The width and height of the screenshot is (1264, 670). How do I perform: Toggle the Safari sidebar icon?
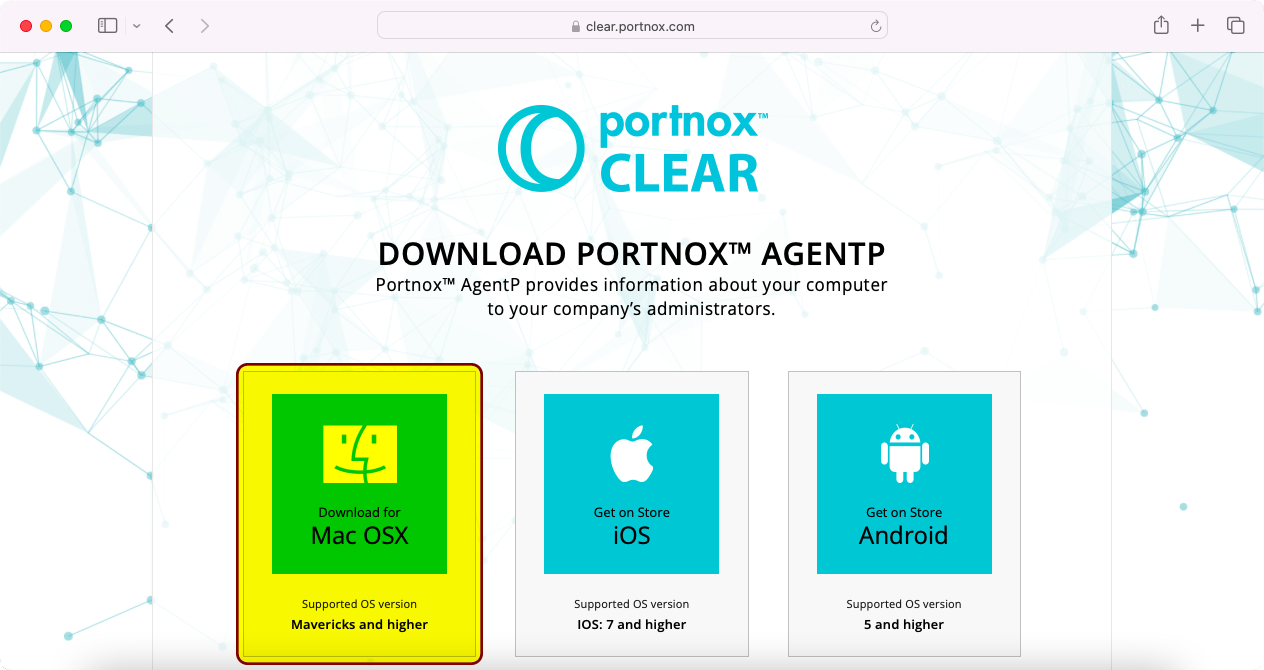pos(107,26)
